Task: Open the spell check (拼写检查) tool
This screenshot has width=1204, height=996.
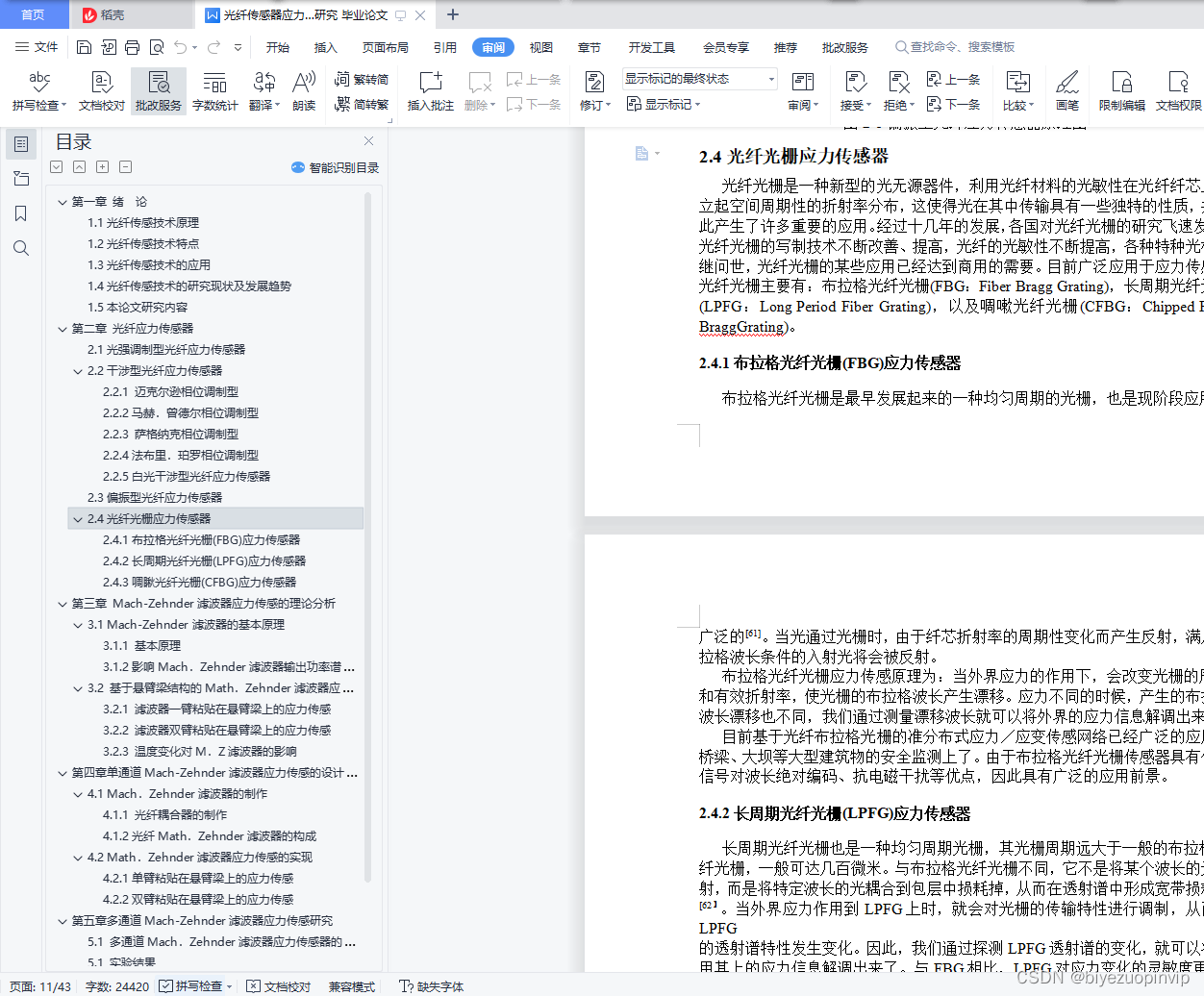Action: [39, 91]
